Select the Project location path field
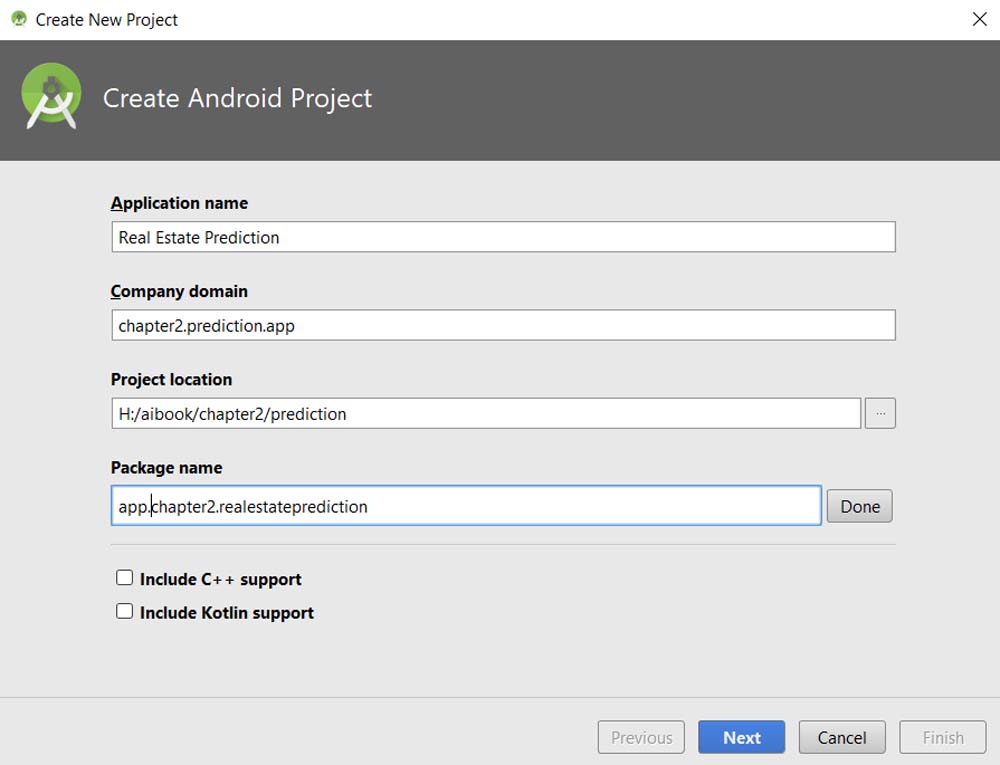Screen dimensions: 1000x765 point(486,413)
